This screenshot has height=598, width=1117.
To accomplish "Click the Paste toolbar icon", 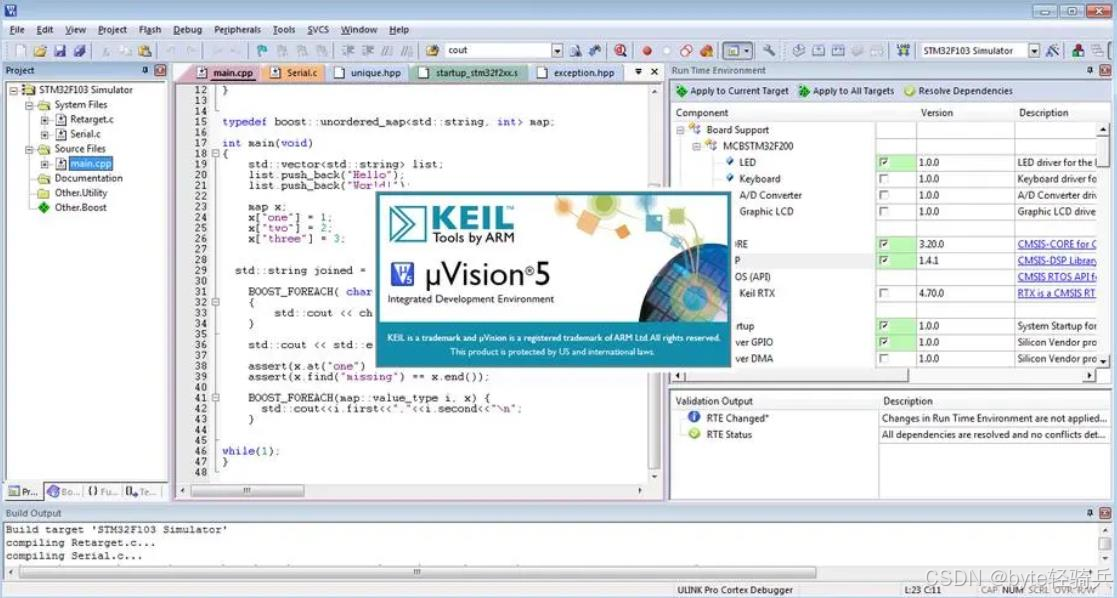I will [x=145, y=51].
